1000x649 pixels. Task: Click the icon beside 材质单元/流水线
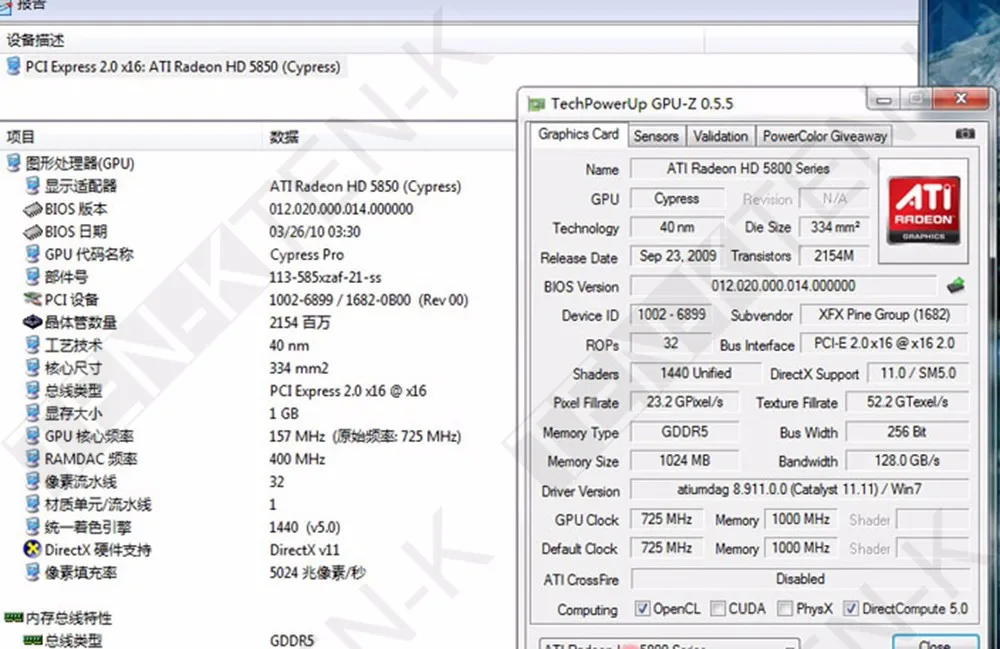click(x=33, y=504)
